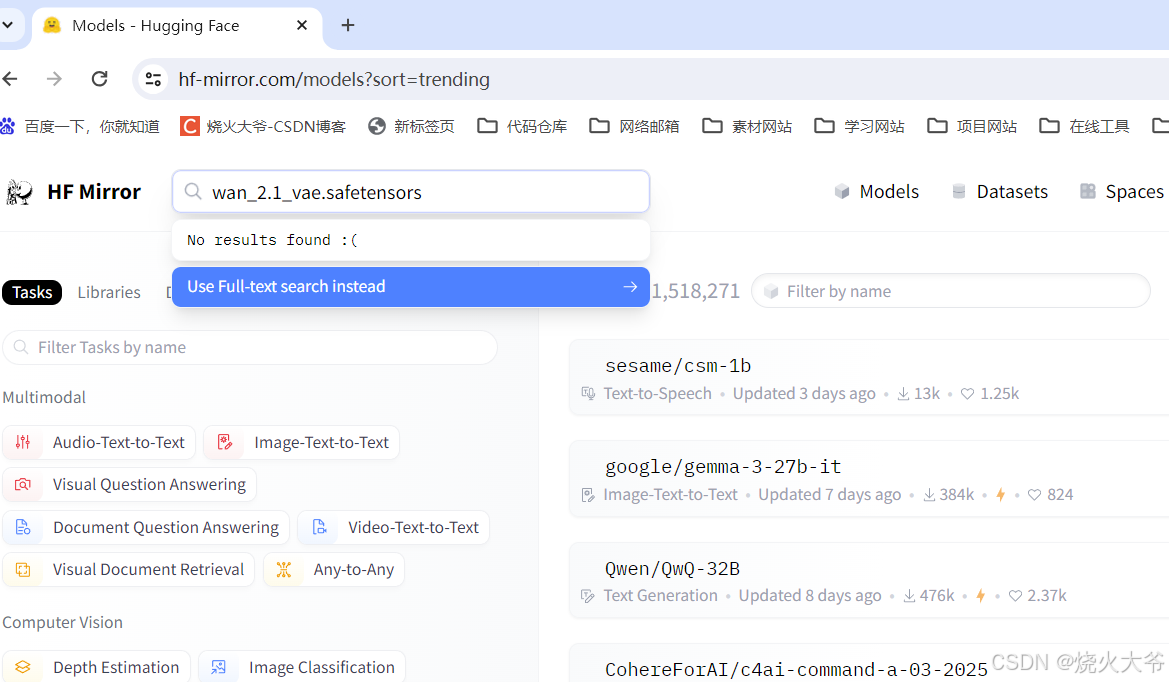
Task: Select the Depth Estimation task filter
Action: 97,667
